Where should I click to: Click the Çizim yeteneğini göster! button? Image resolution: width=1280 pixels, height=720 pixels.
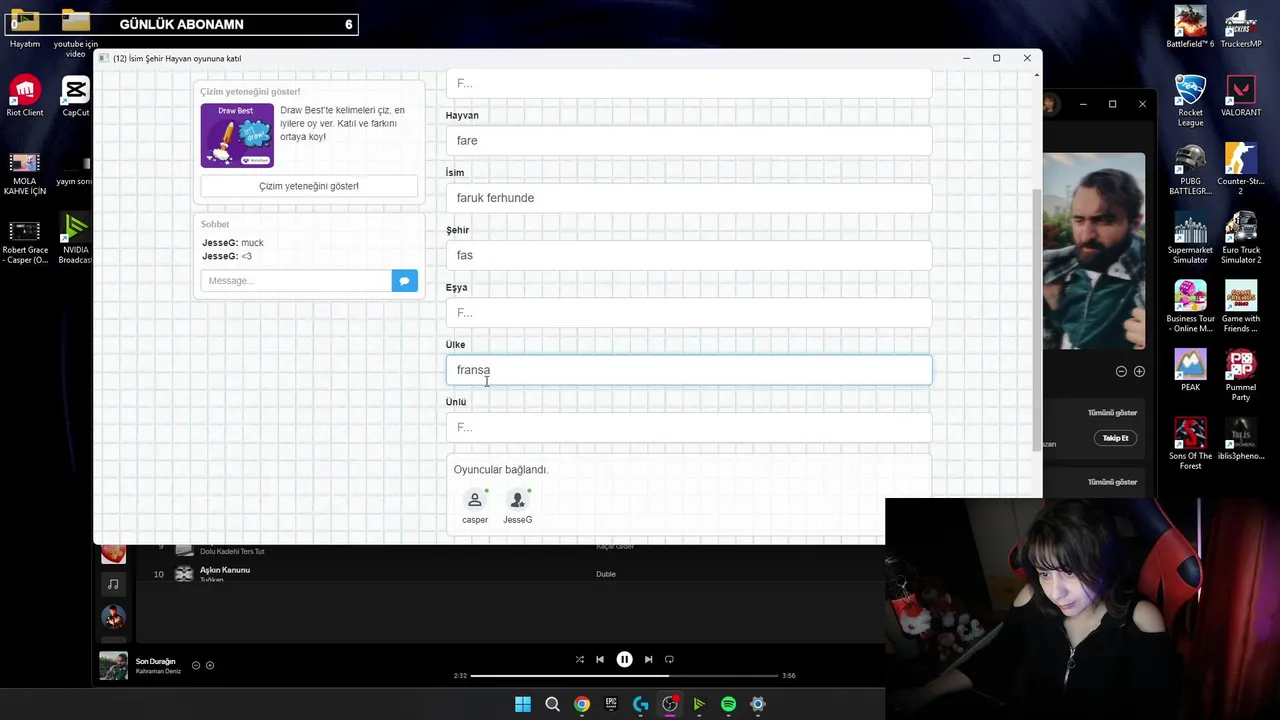[x=309, y=186]
